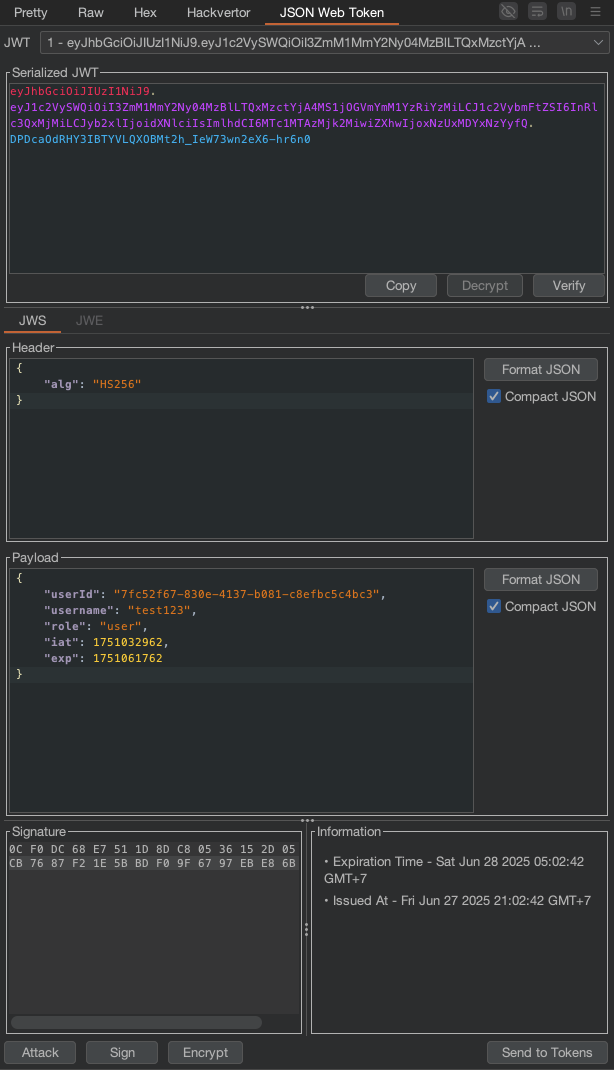Click the Sign button

[x=122, y=1052]
